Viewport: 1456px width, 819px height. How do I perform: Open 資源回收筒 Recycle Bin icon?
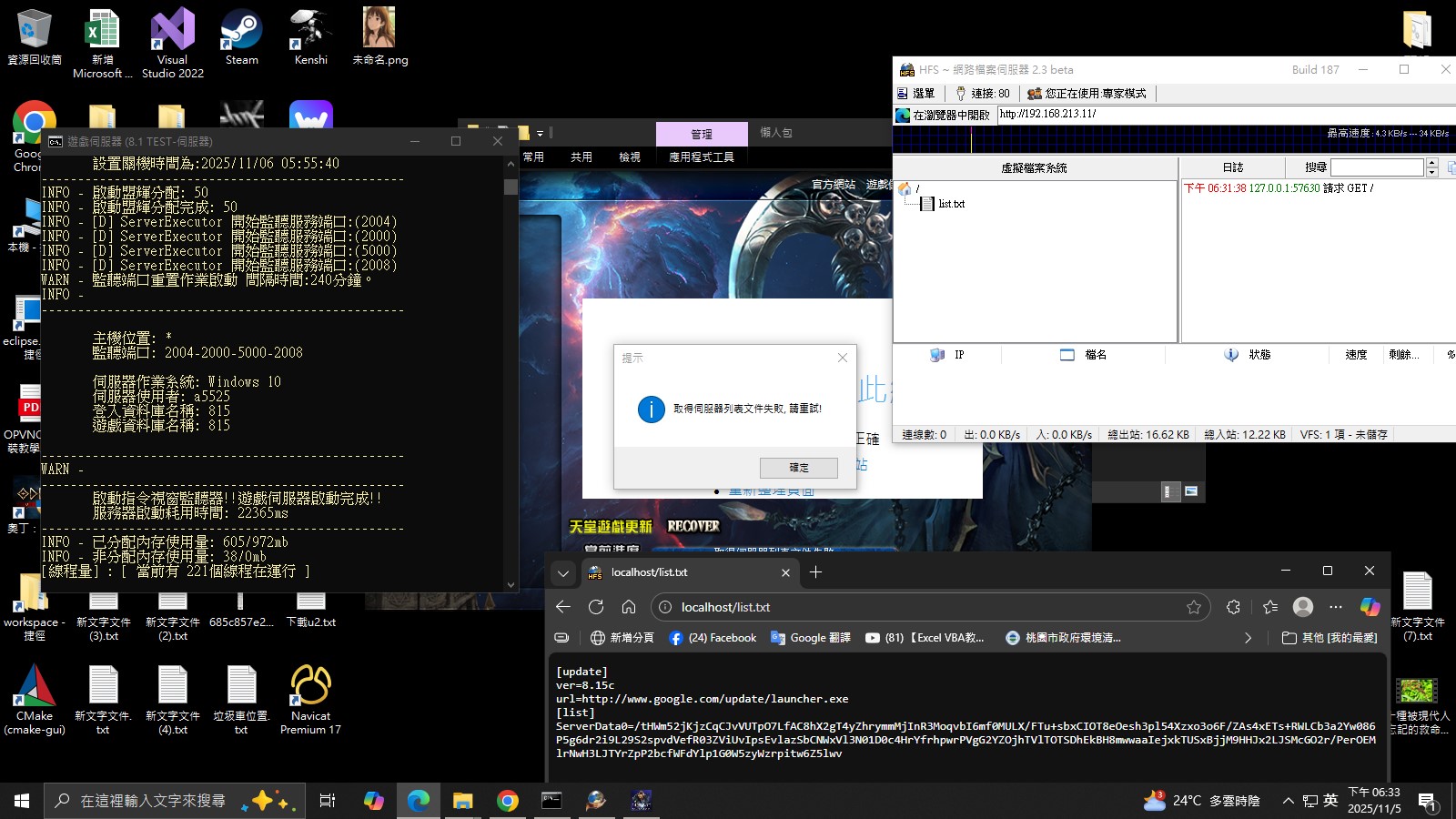tap(35, 38)
